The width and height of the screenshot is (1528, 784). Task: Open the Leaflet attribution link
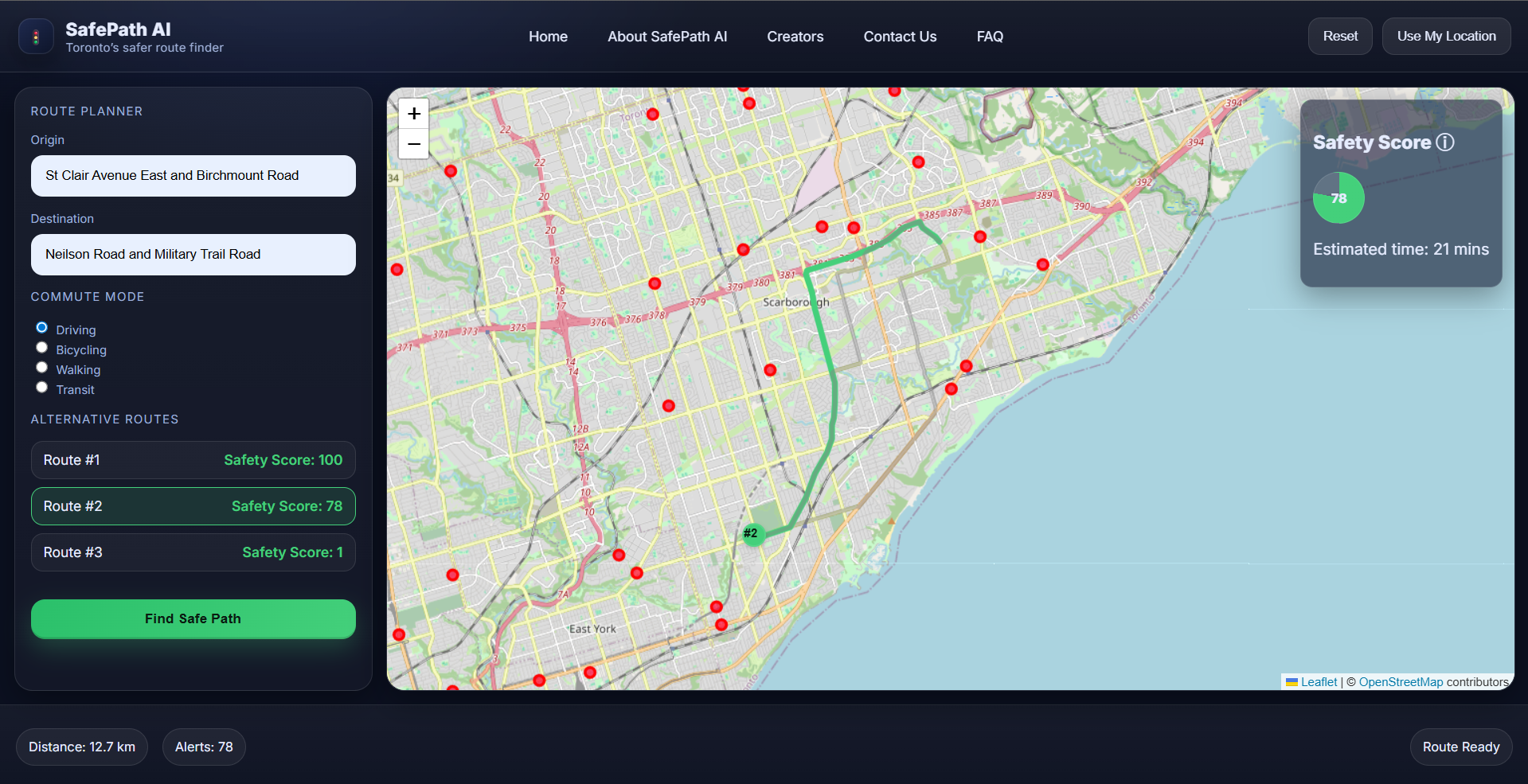coord(1319,682)
